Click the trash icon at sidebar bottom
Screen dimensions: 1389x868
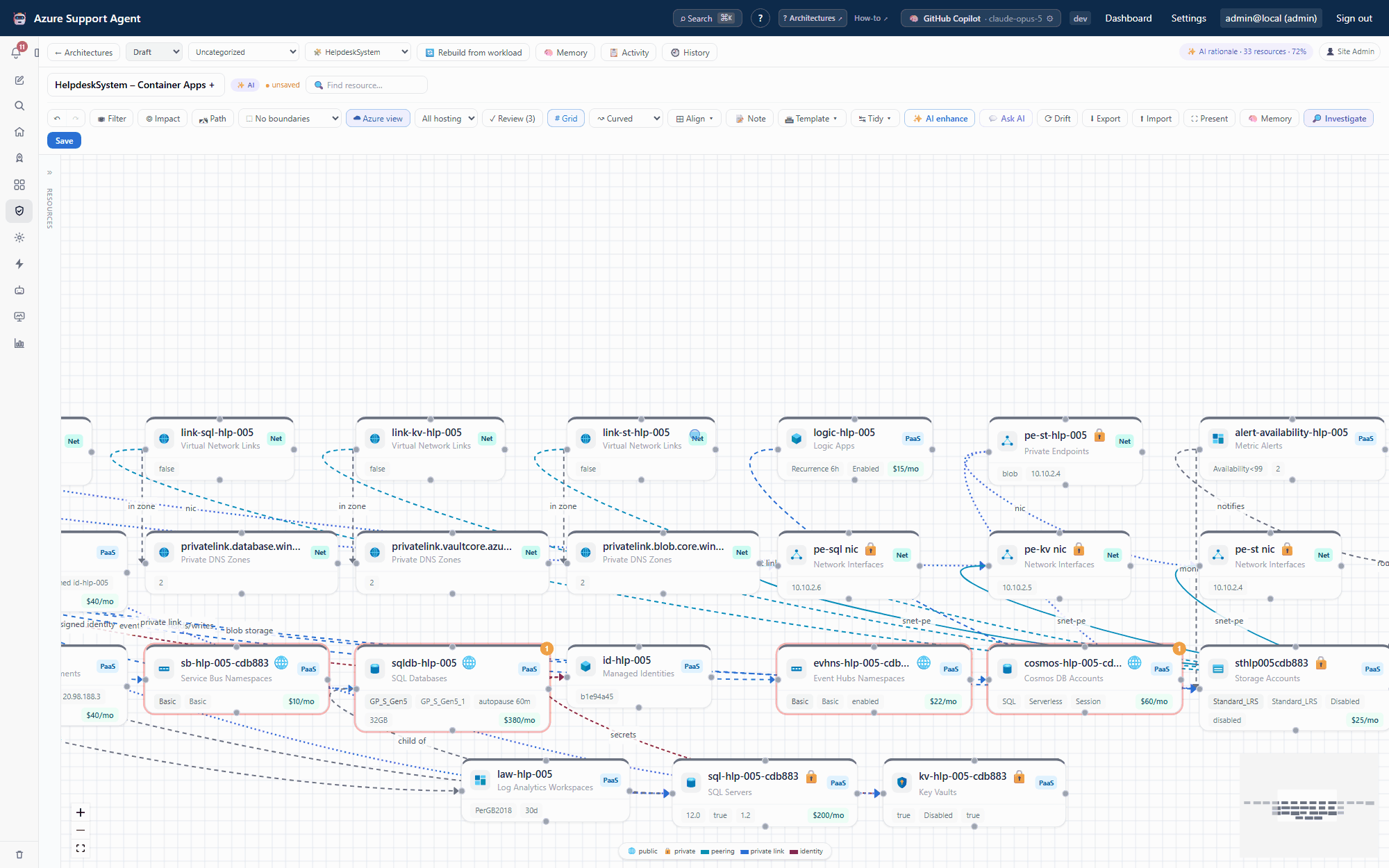tap(19, 855)
